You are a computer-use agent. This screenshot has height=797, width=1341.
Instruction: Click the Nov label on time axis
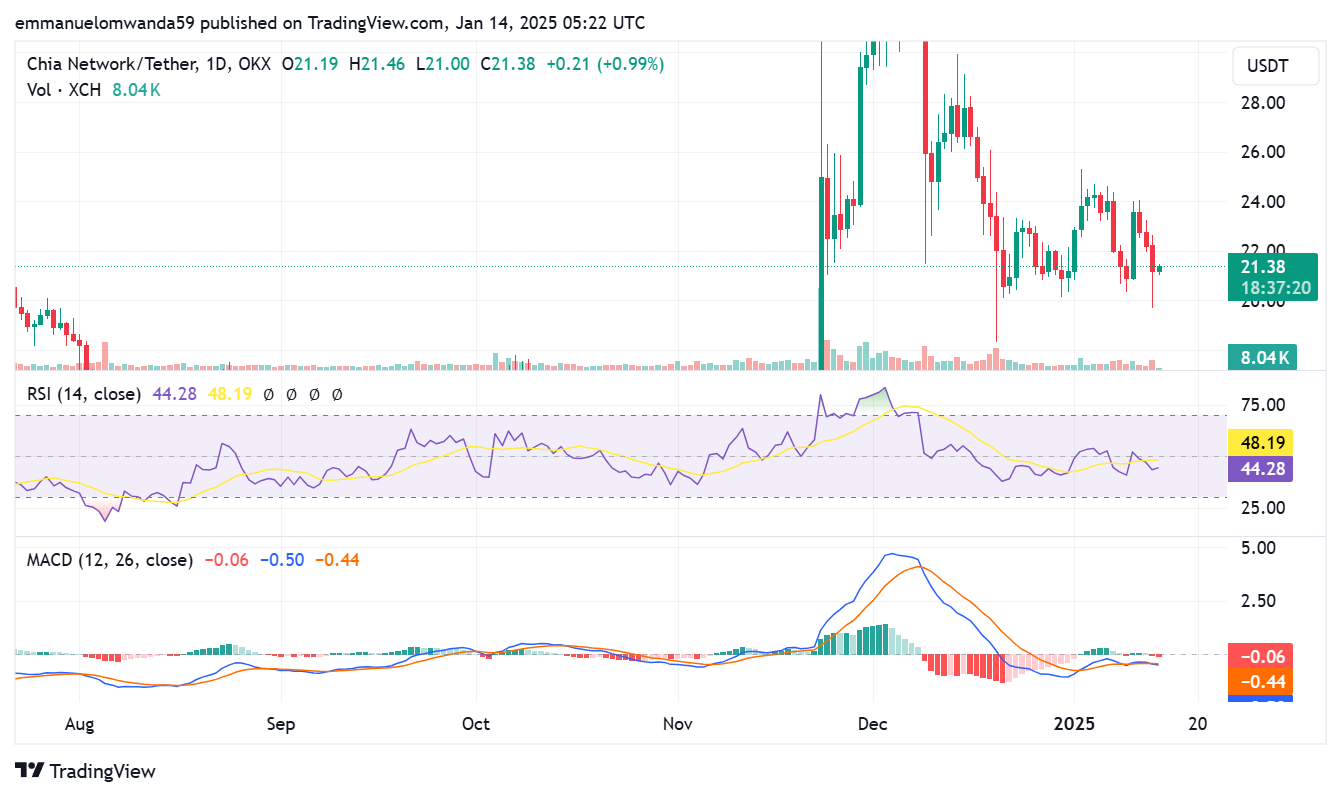[678, 723]
